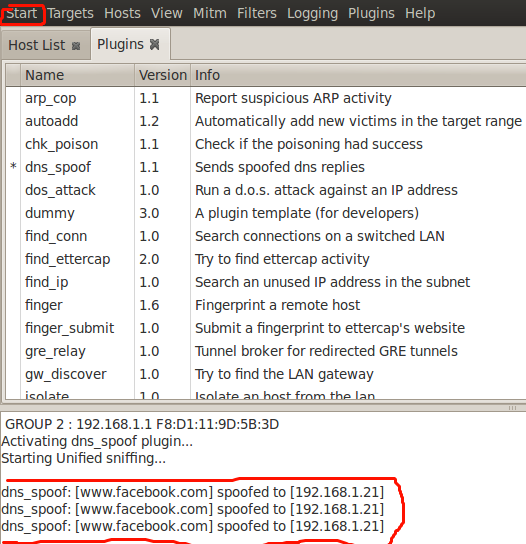Open the View menu
The image size is (526, 544).
click(x=167, y=14)
